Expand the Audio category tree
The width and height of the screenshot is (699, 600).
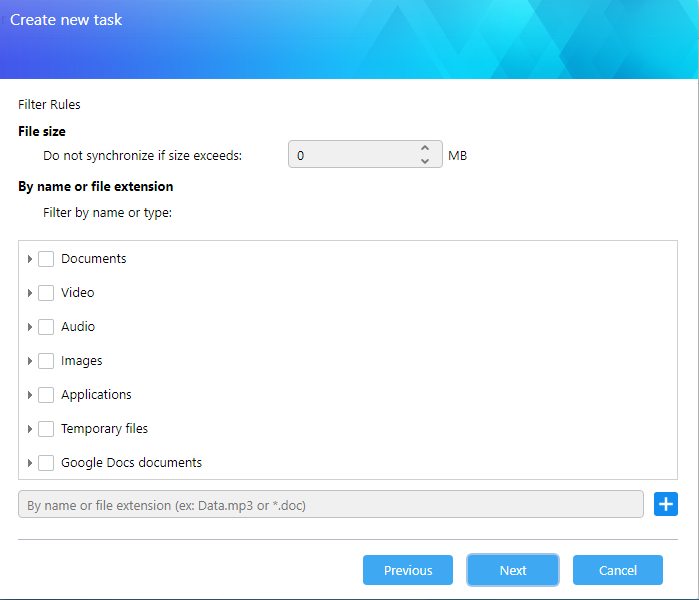(30, 327)
